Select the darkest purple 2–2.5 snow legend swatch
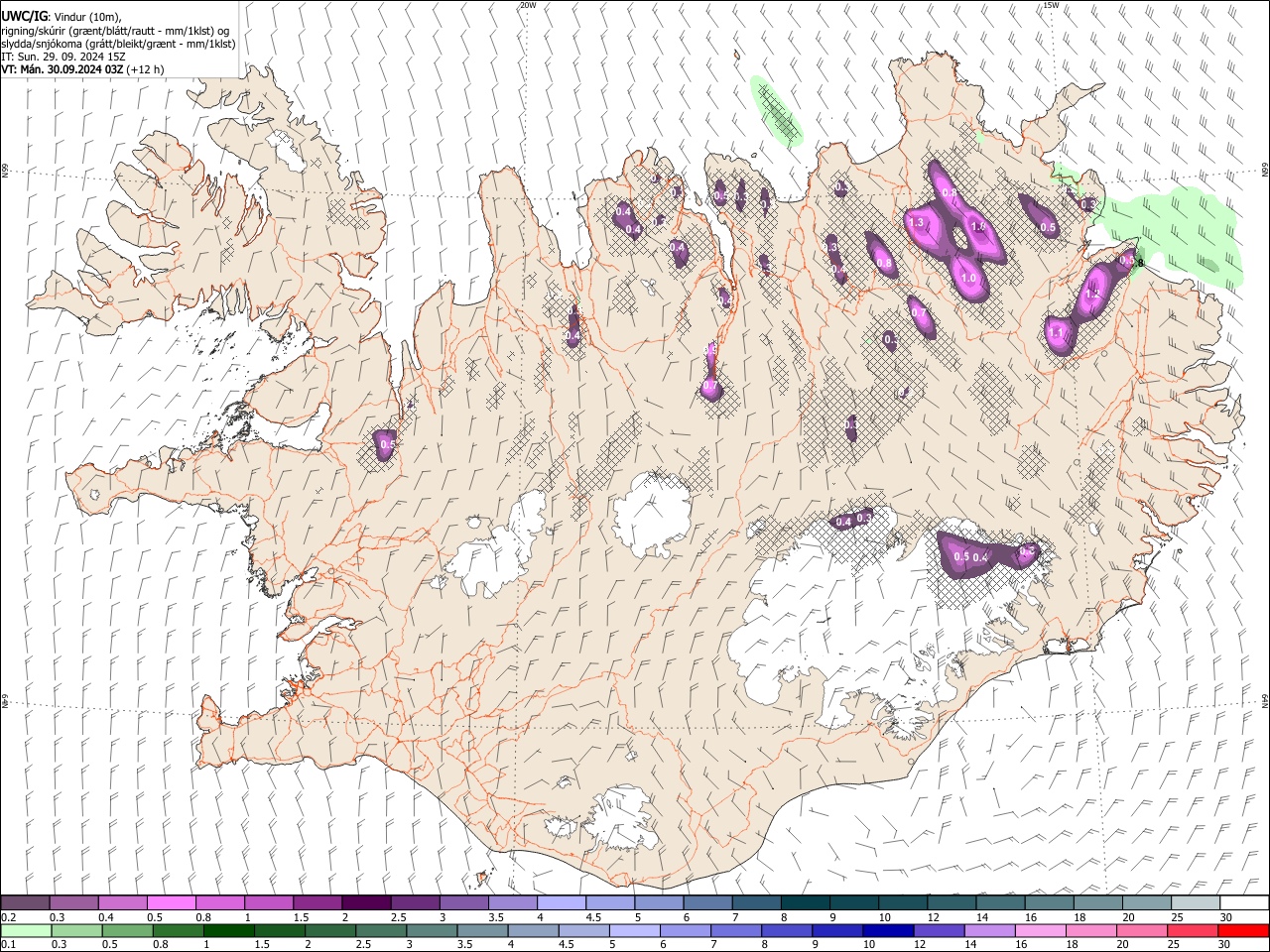Viewport: 1270px width, 952px height. pyautogui.click(x=366, y=902)
